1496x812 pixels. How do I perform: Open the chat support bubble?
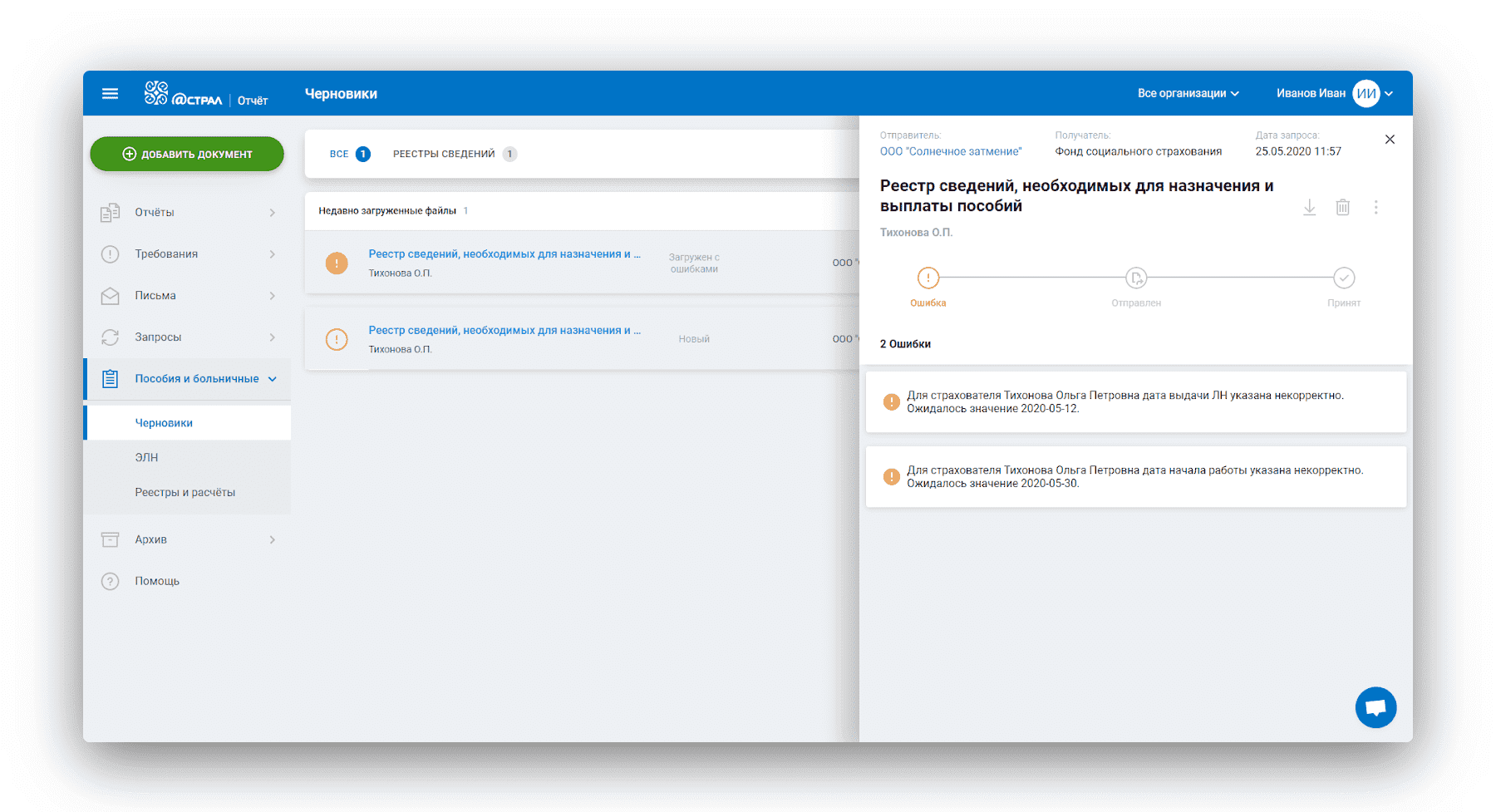[x=1375, y=707]
